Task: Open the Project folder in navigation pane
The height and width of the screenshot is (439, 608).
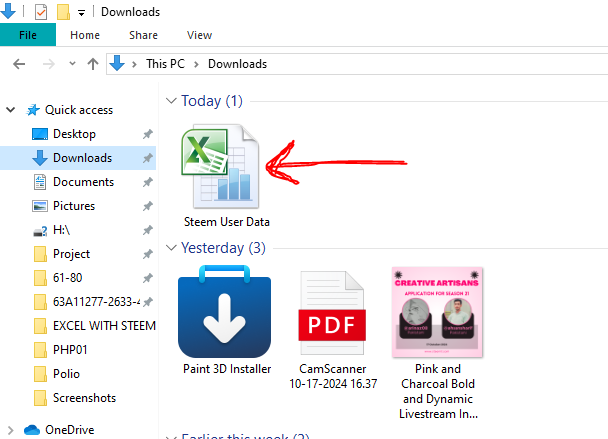Action: (71, 254)
